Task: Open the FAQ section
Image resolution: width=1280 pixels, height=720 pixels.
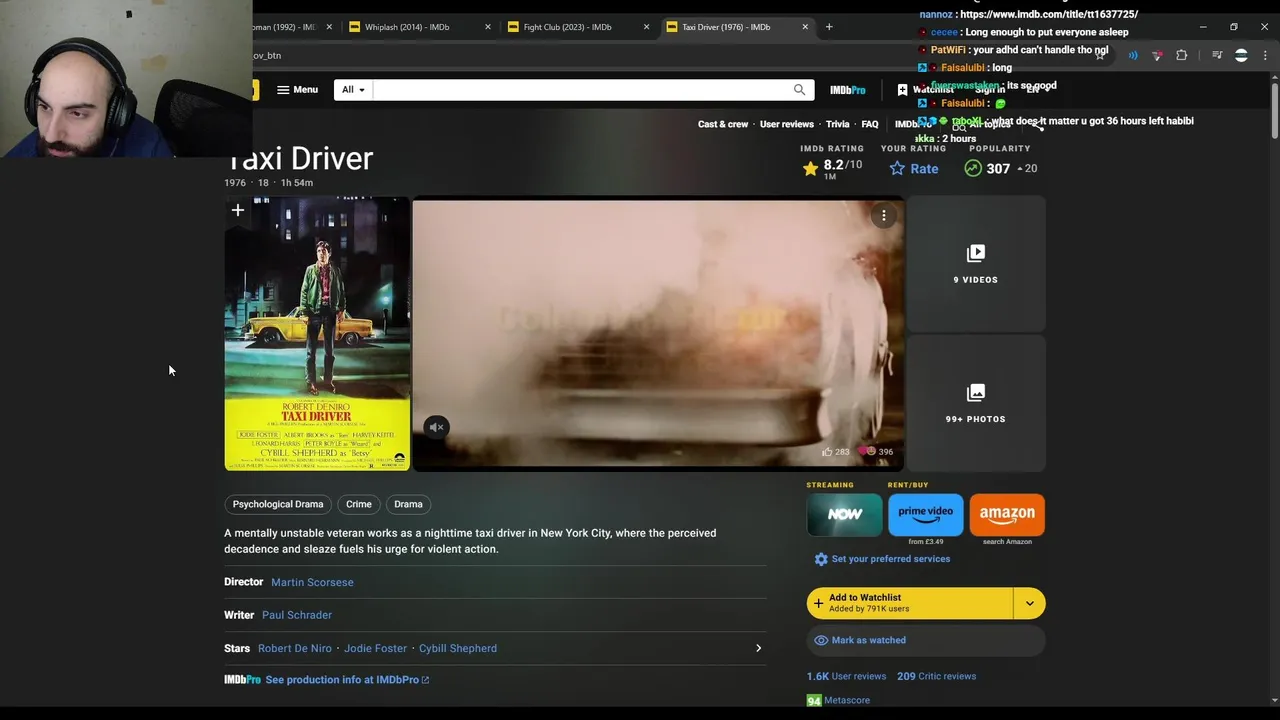Action: click(870, 124)
